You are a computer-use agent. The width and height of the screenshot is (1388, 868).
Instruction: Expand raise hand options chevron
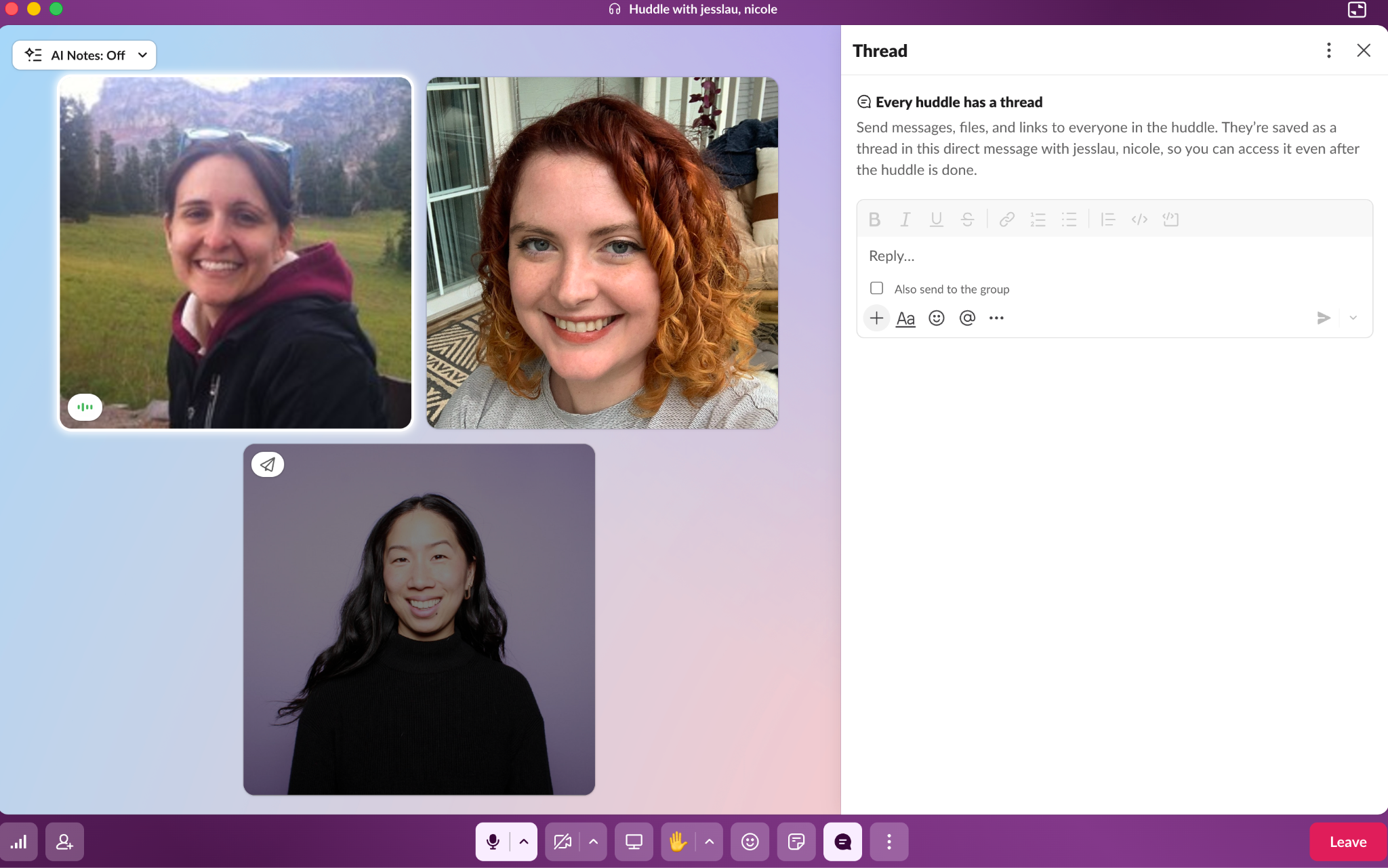pyautogui.click(x=710, y=842)
